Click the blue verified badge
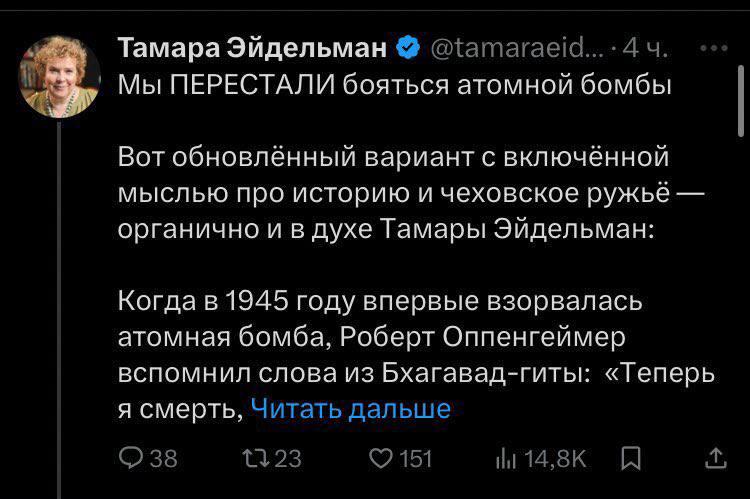Image resolution: width=750 pixels, height=499 pixels. pos(408,48)
